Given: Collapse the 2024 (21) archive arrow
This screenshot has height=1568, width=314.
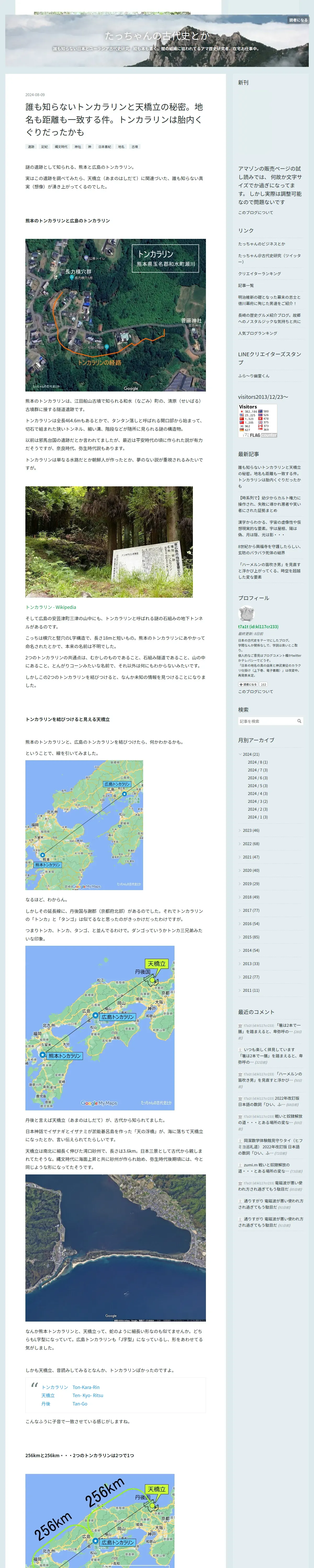Looking at the screenshot, I should coord(240,754).
